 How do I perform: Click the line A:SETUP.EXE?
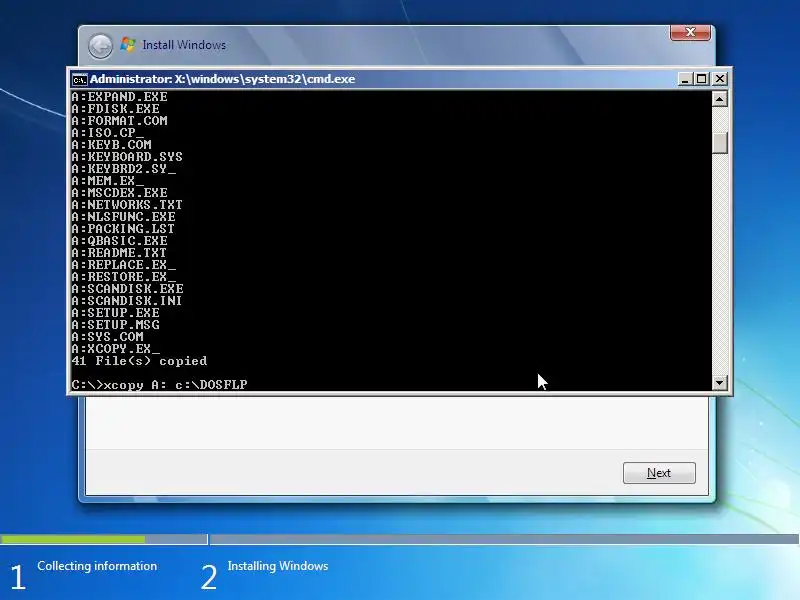point(115,313)
